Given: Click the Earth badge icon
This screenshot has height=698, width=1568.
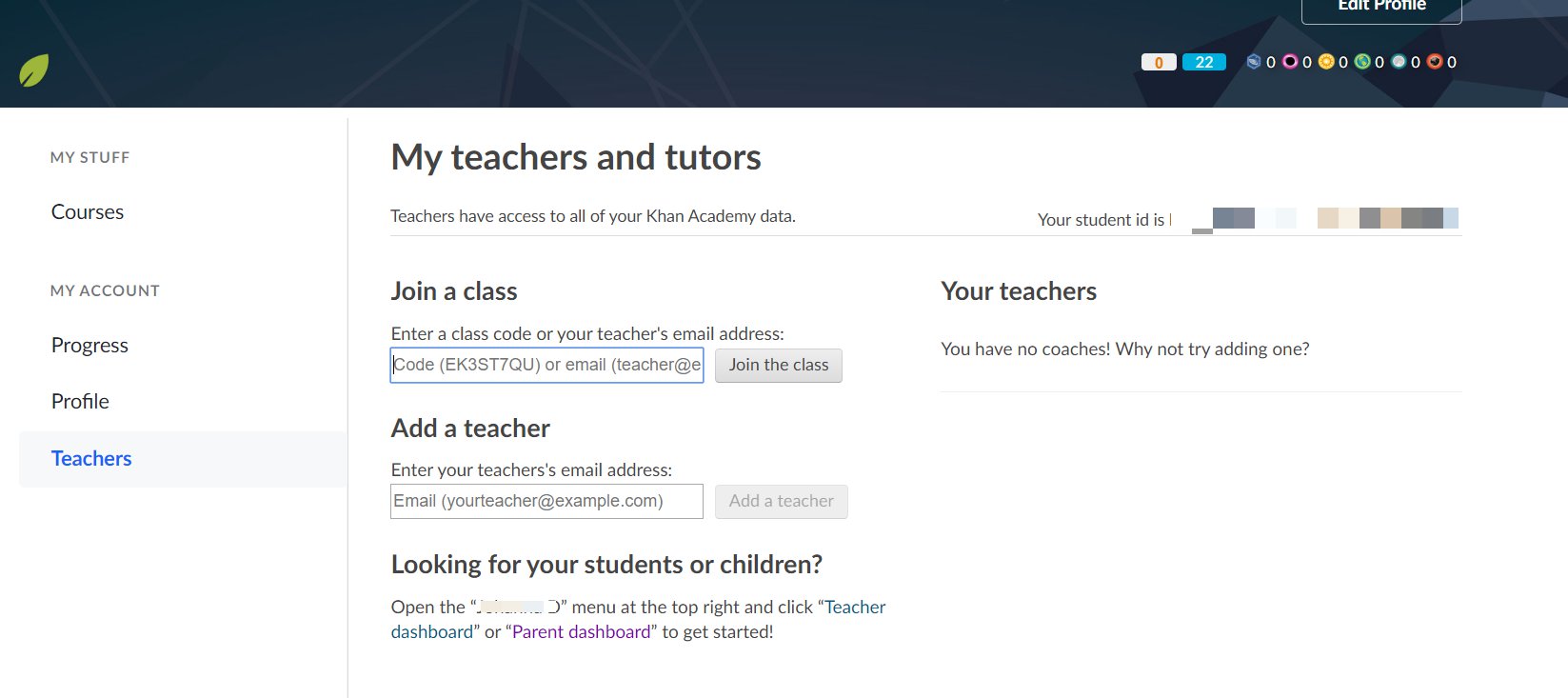Looking at the screenshot, I should (1362, 62).
